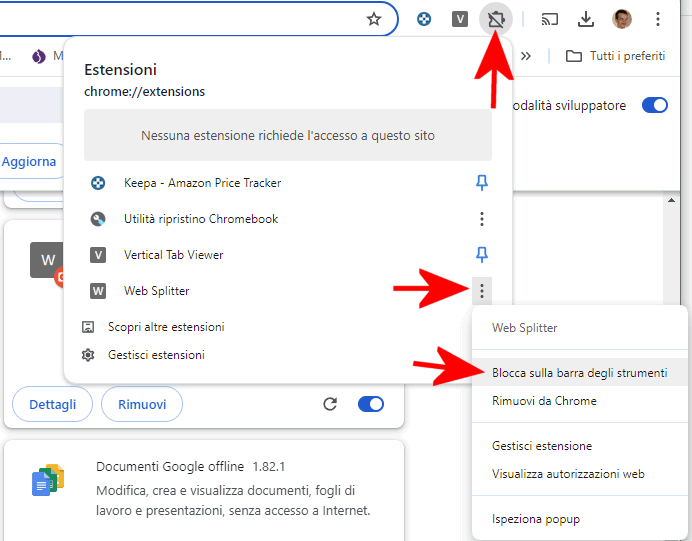Toggle the extension card enable switch
This screenshot has width=692, height=541.
[371, 404]
